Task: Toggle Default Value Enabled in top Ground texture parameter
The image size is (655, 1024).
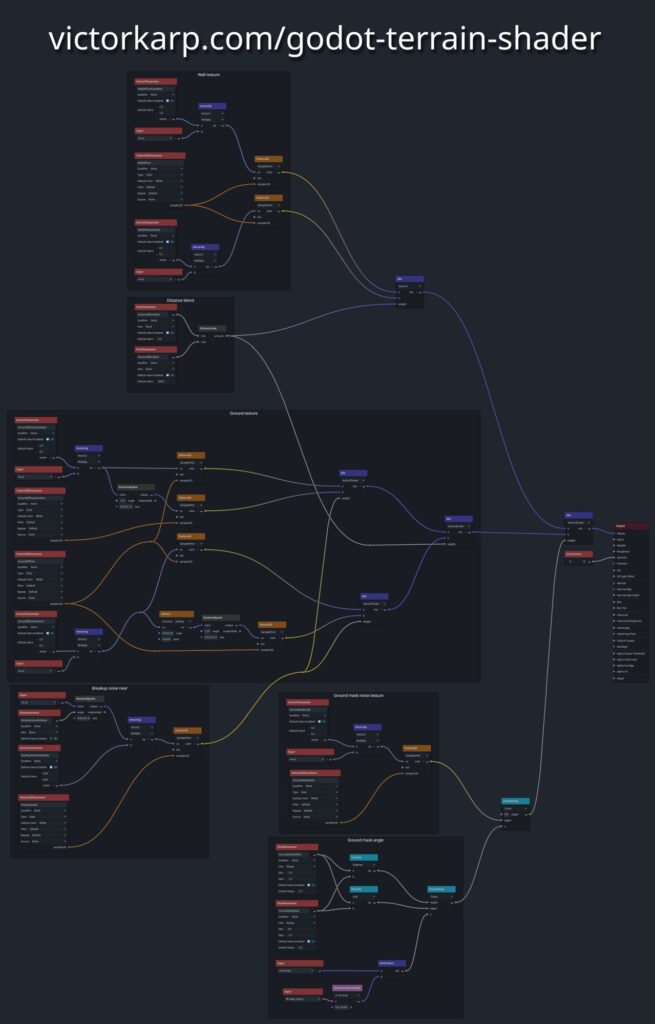Action: (48, 439)
